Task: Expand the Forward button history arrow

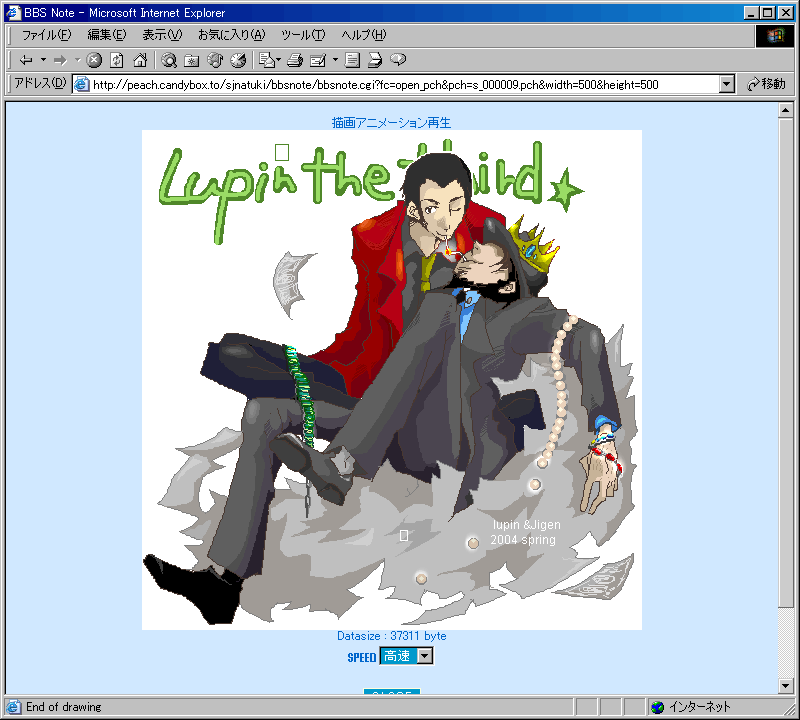Action: click(78, 60)
